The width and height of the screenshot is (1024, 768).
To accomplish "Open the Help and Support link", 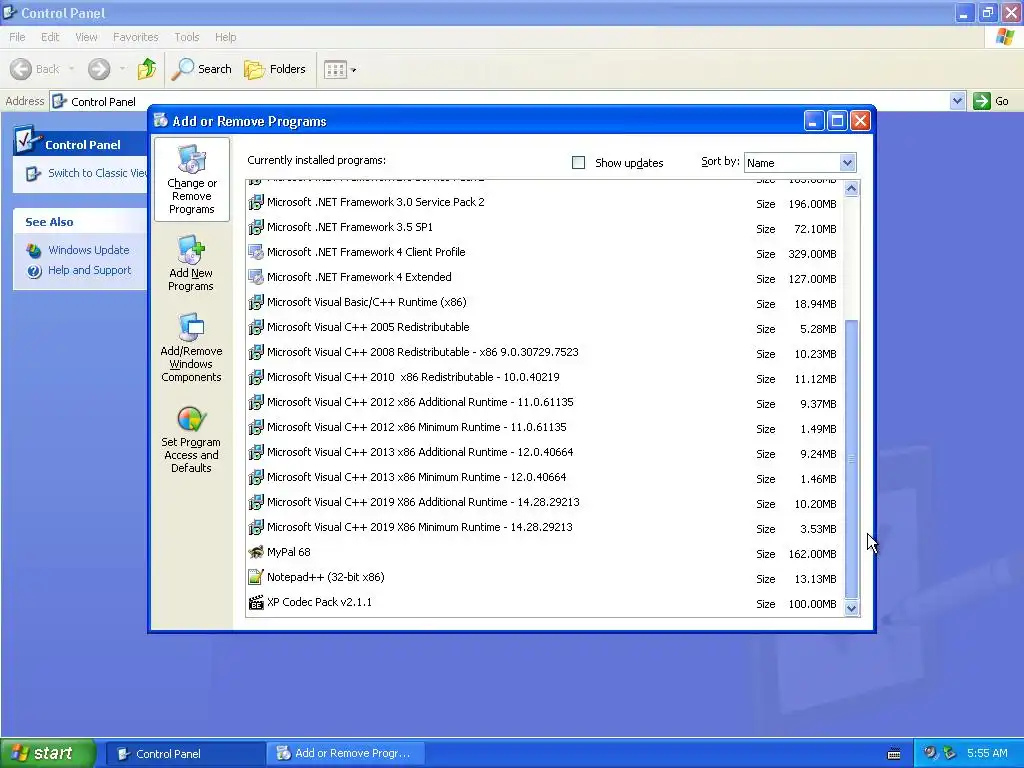I will pos(89,270).
